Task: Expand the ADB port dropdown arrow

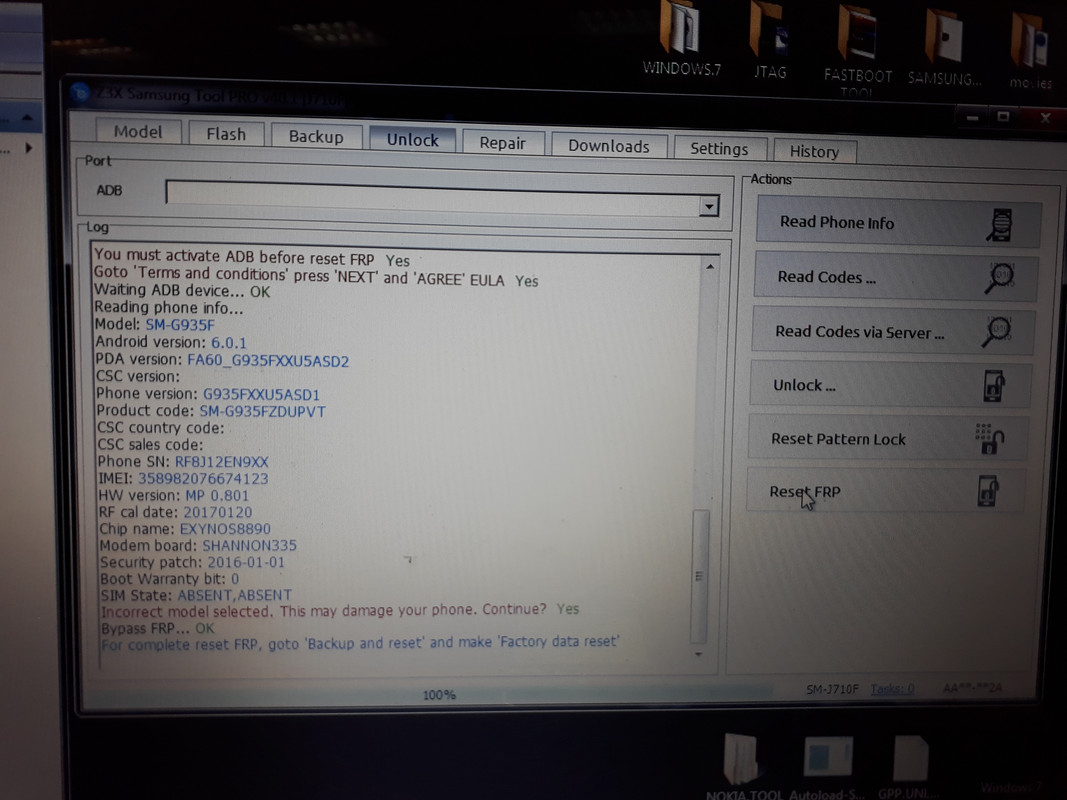Action: tap(709, 205)
